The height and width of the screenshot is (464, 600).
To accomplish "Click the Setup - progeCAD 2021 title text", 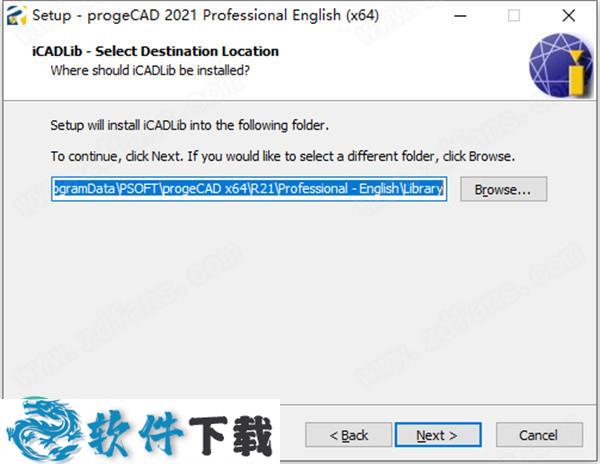I will [205, 15].
